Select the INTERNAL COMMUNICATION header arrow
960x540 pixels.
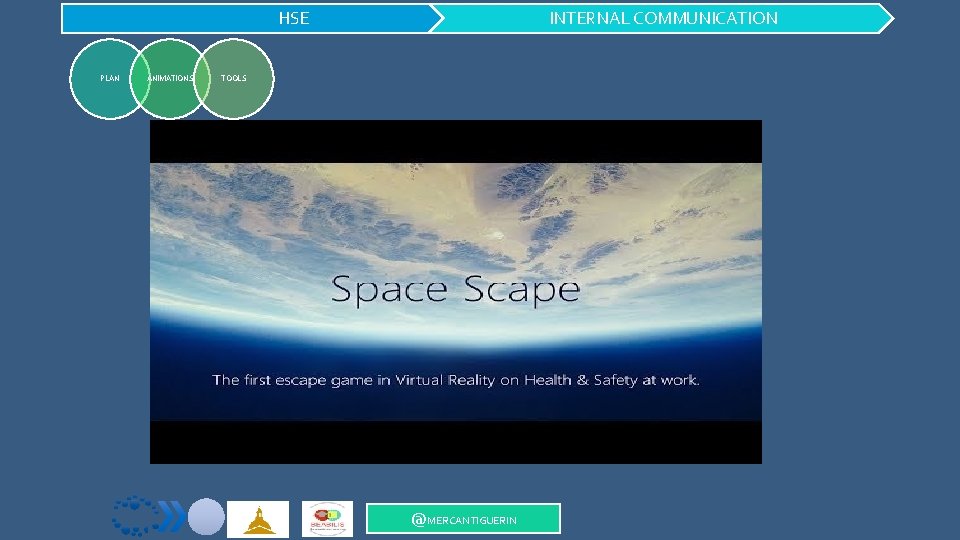[x=662, y=18]
